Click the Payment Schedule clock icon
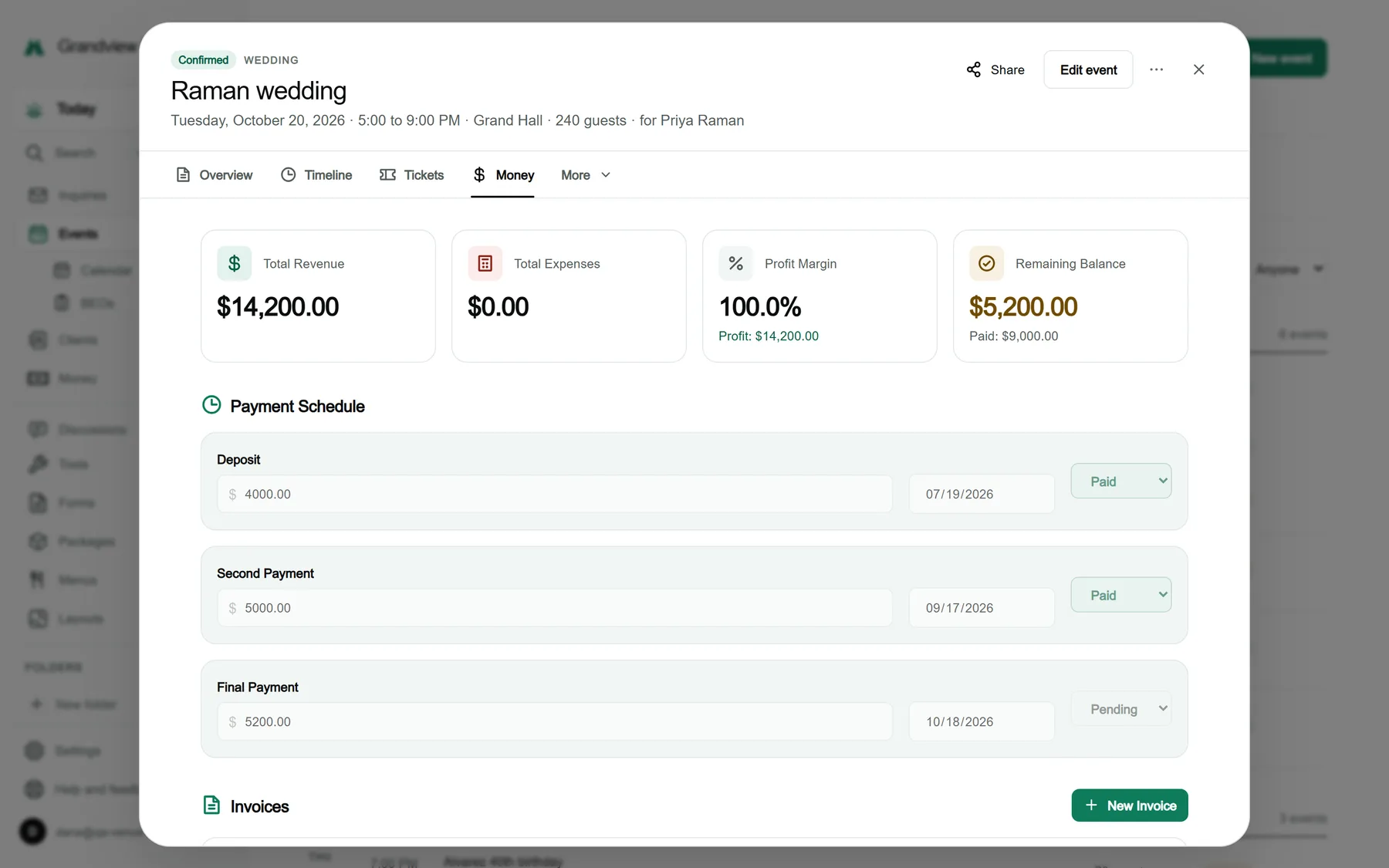This screenshot has height=868, width=1389. coord(211,405)
